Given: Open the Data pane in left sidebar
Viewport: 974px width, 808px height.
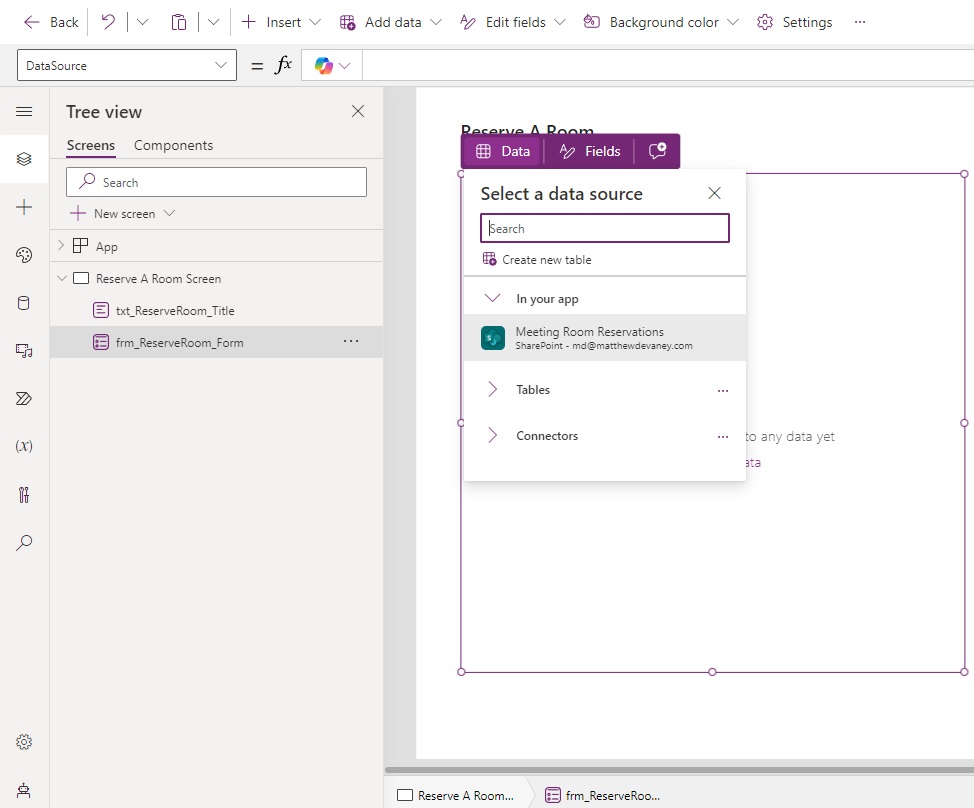Looking at the screenshot, I should coord(24,303).
